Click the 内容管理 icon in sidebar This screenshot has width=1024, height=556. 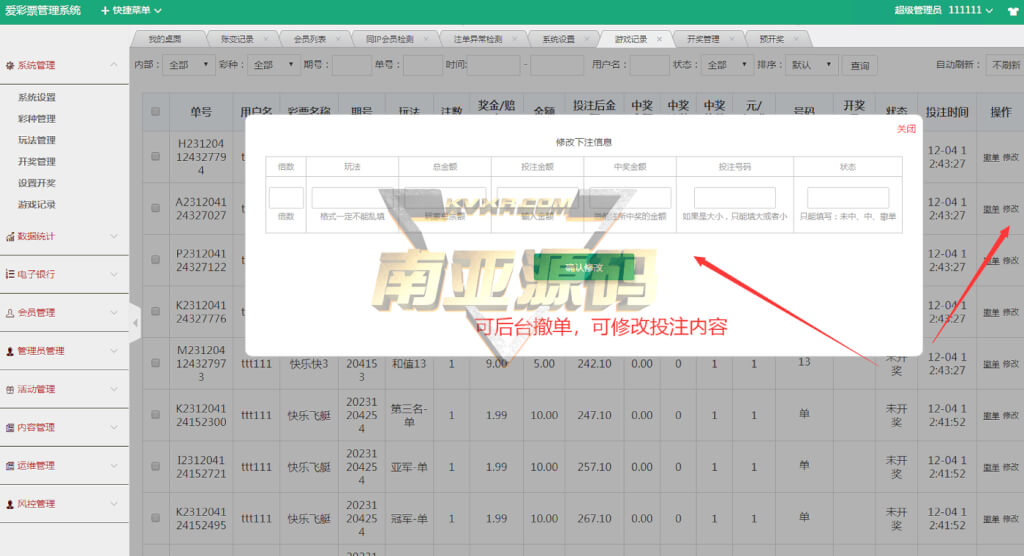[x=10, y=428]
